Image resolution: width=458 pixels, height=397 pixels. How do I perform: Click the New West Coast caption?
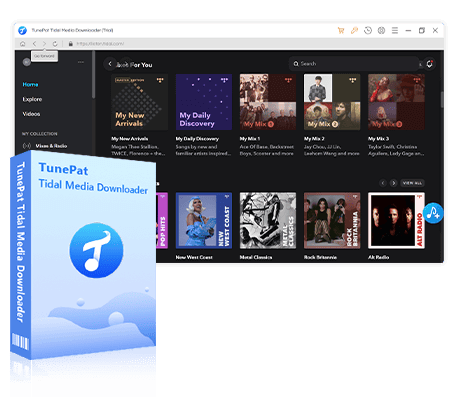point(194,257)
